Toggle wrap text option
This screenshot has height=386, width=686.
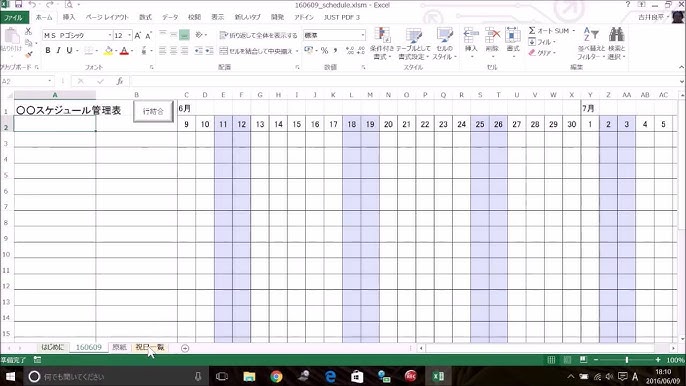point(259,35)
